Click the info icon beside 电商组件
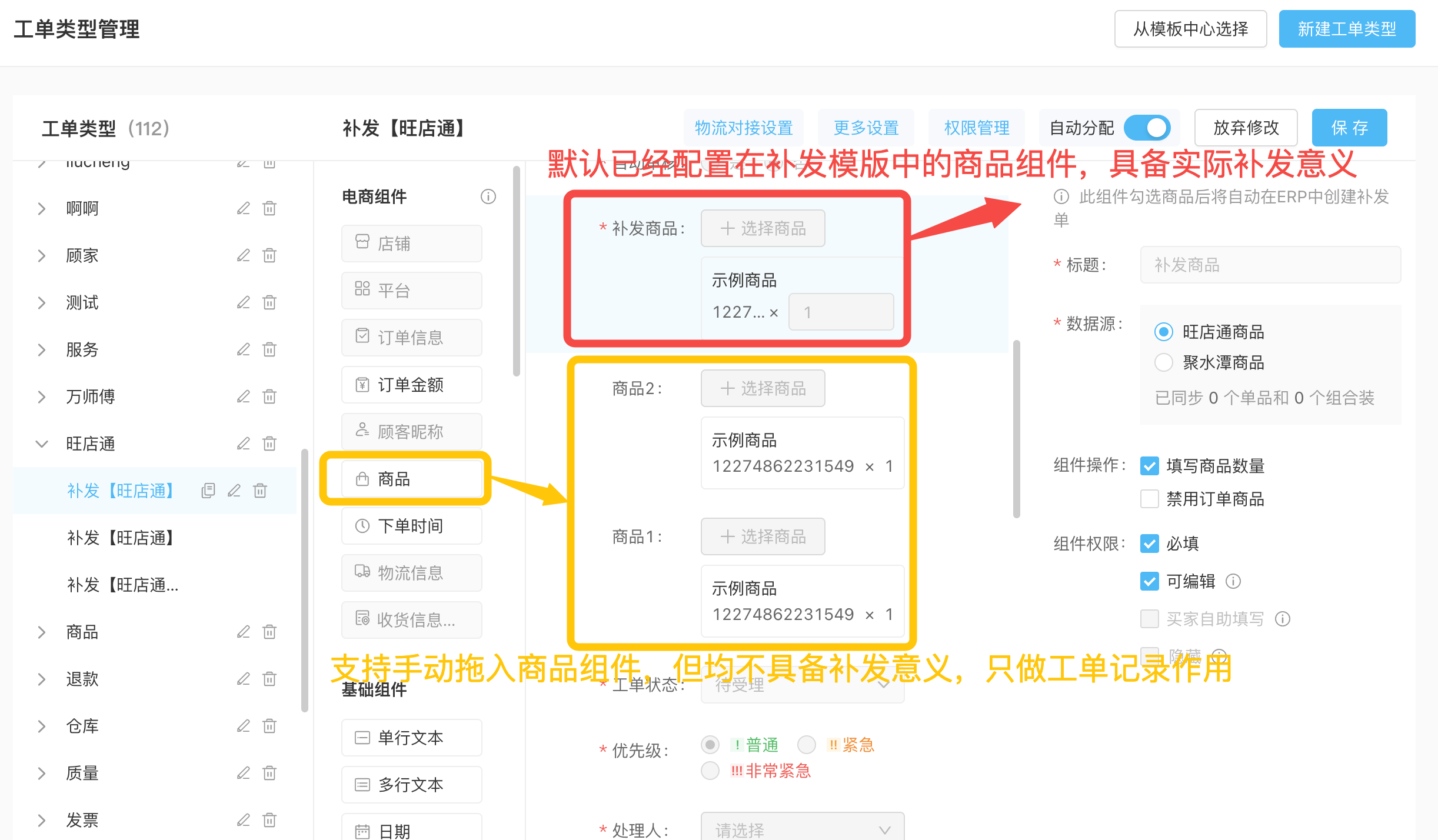The height and width of the screenshot is (840, 1438). 488,196
